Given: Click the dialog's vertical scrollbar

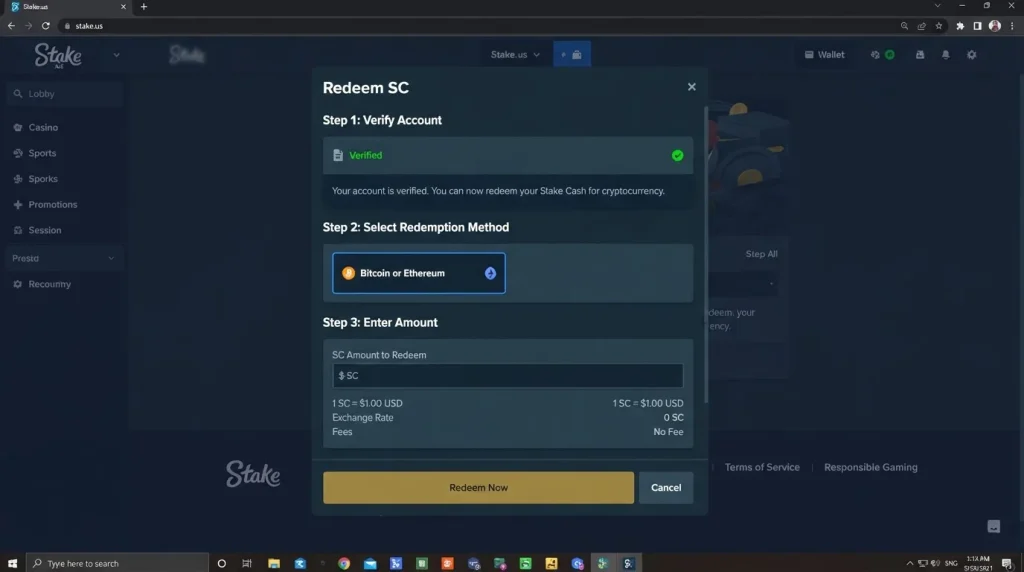Looking at the screenshot, I should click(705, 255).
